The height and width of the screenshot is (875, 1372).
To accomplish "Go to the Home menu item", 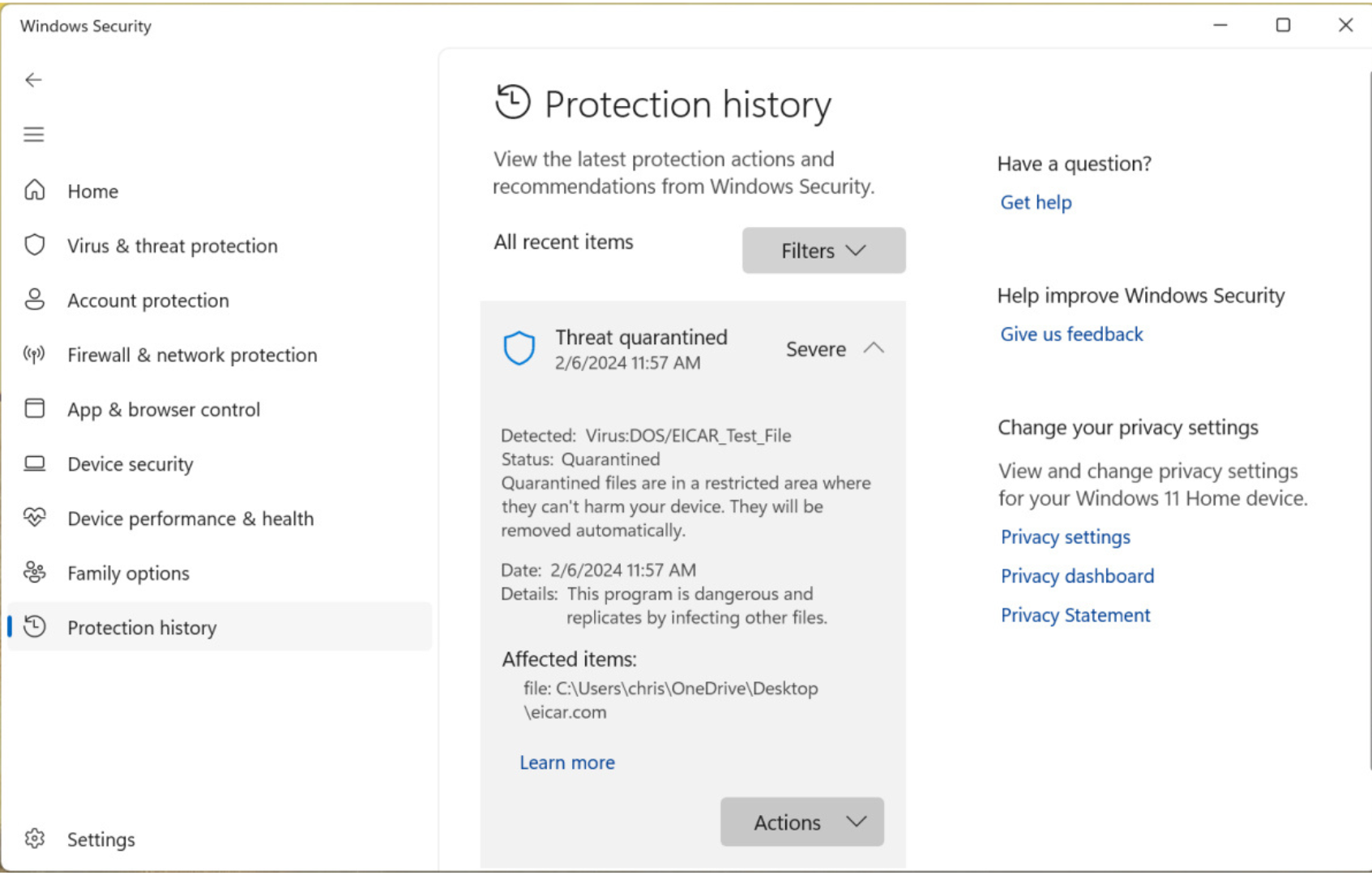I will coord(92,191).
